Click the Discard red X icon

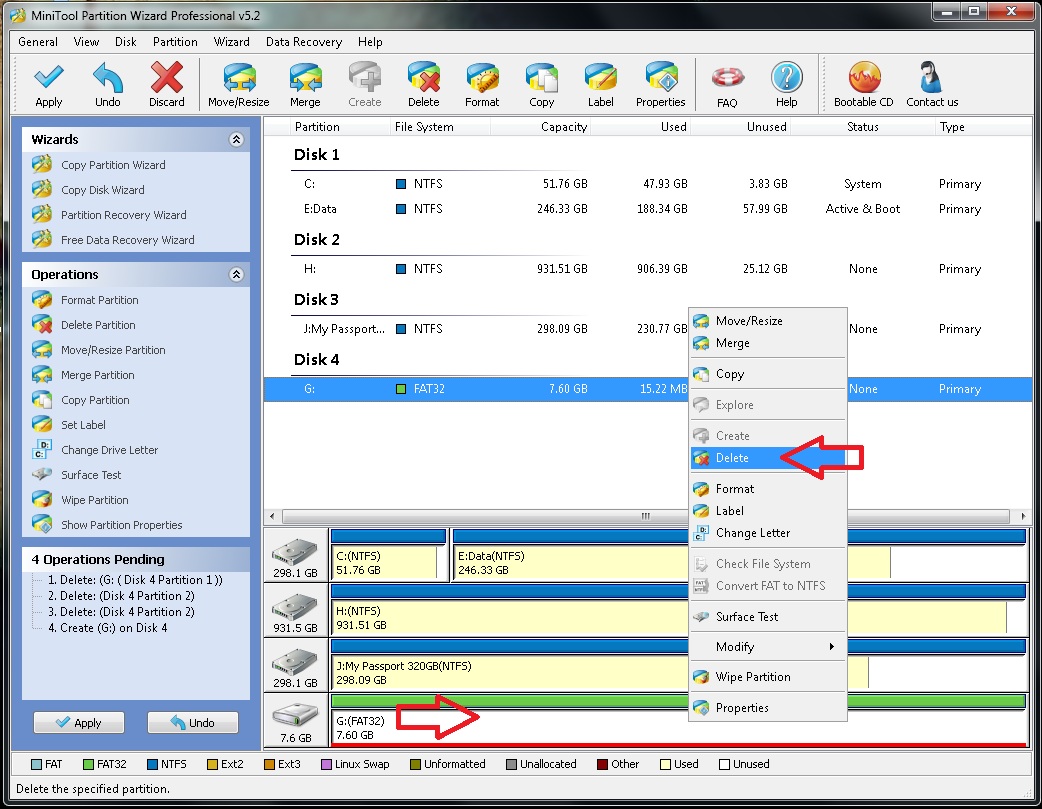[166, 84]
